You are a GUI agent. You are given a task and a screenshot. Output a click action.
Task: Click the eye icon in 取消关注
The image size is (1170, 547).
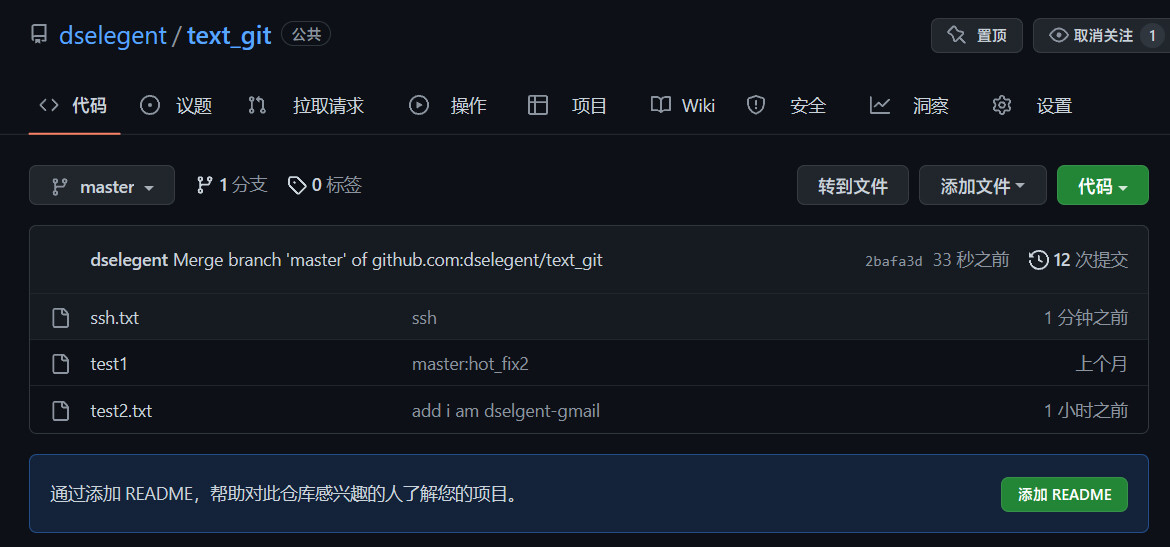1058,35
